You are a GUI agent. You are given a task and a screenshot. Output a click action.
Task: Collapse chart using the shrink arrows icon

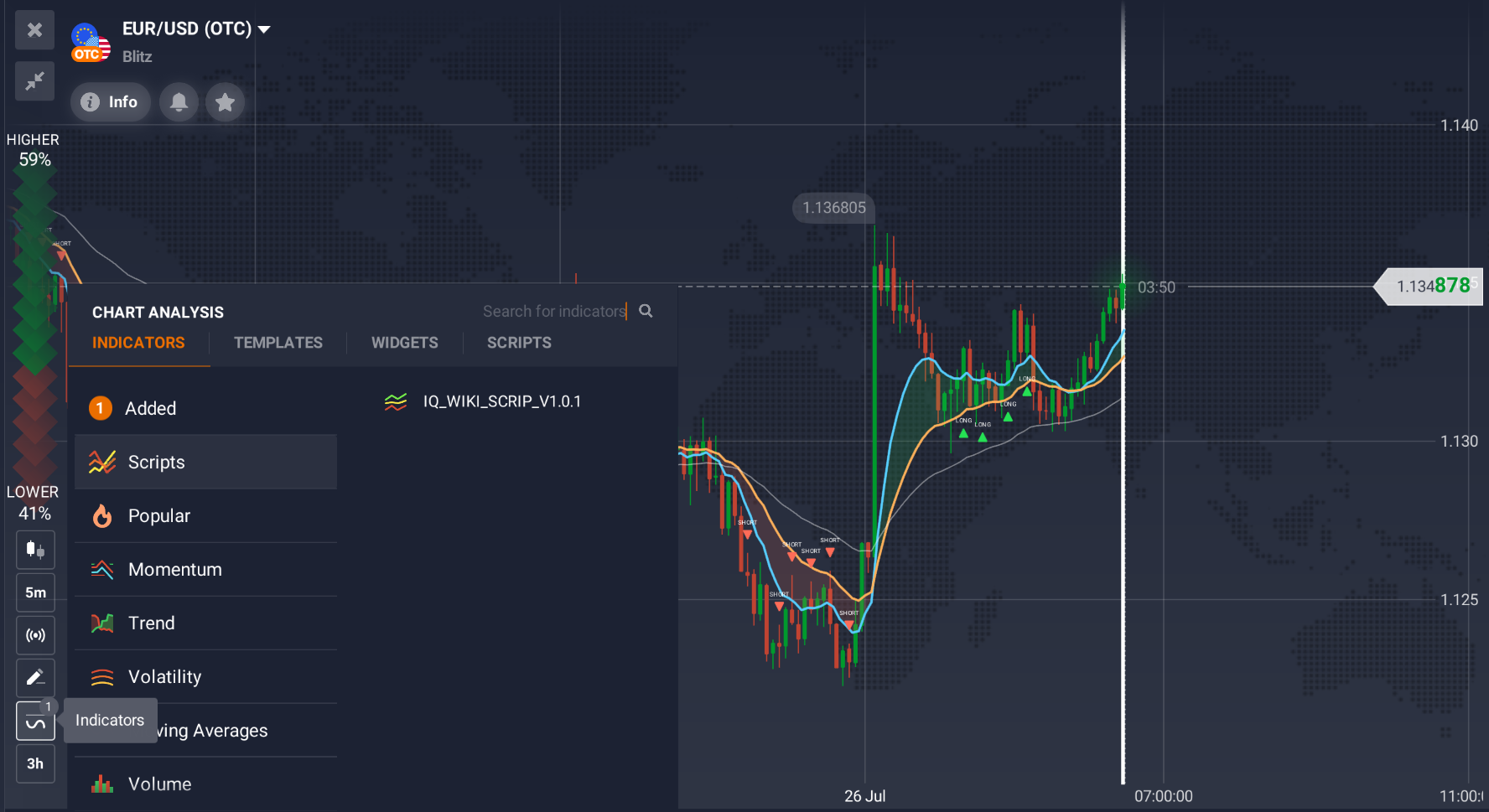pyautogui.click(x=34, y=81)
